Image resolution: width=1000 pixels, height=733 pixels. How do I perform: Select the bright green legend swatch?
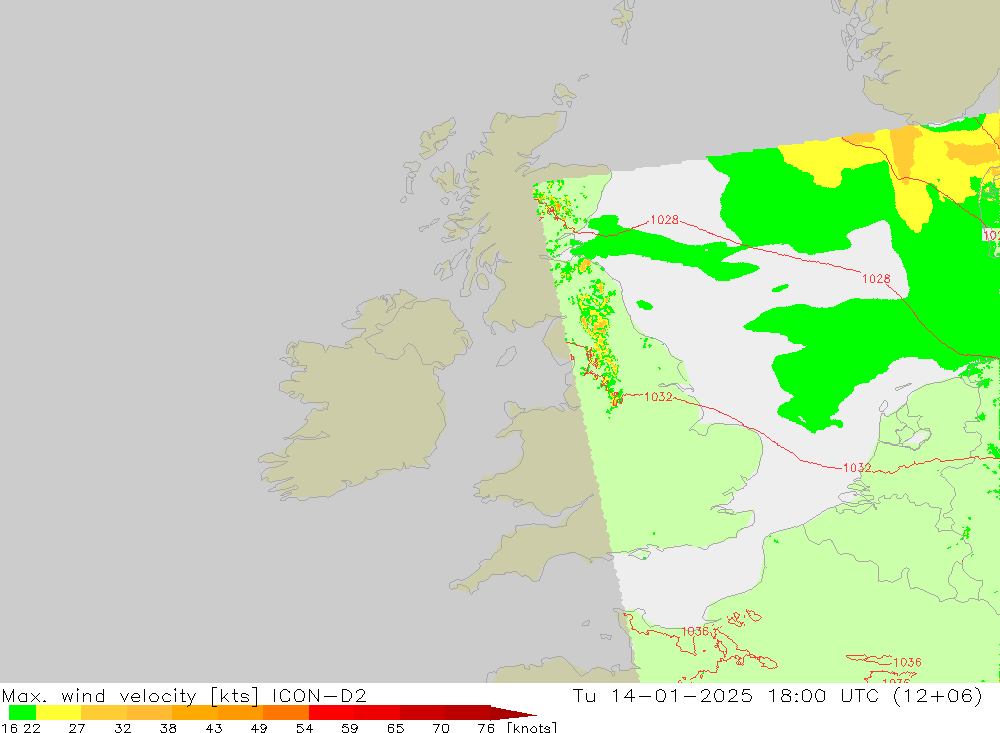(x=22, y=713)
